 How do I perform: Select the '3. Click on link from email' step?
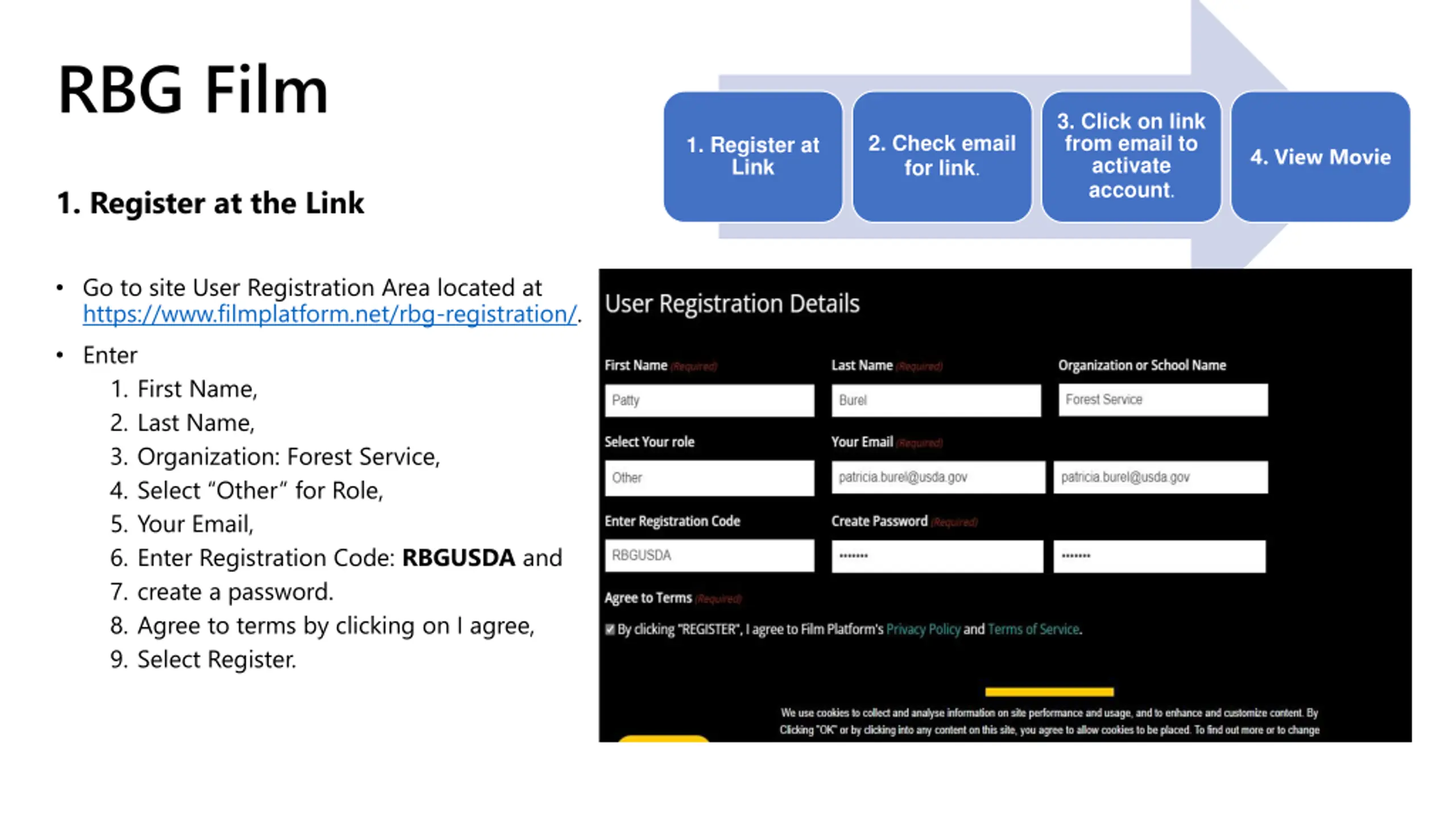(x=1131, y=156)
